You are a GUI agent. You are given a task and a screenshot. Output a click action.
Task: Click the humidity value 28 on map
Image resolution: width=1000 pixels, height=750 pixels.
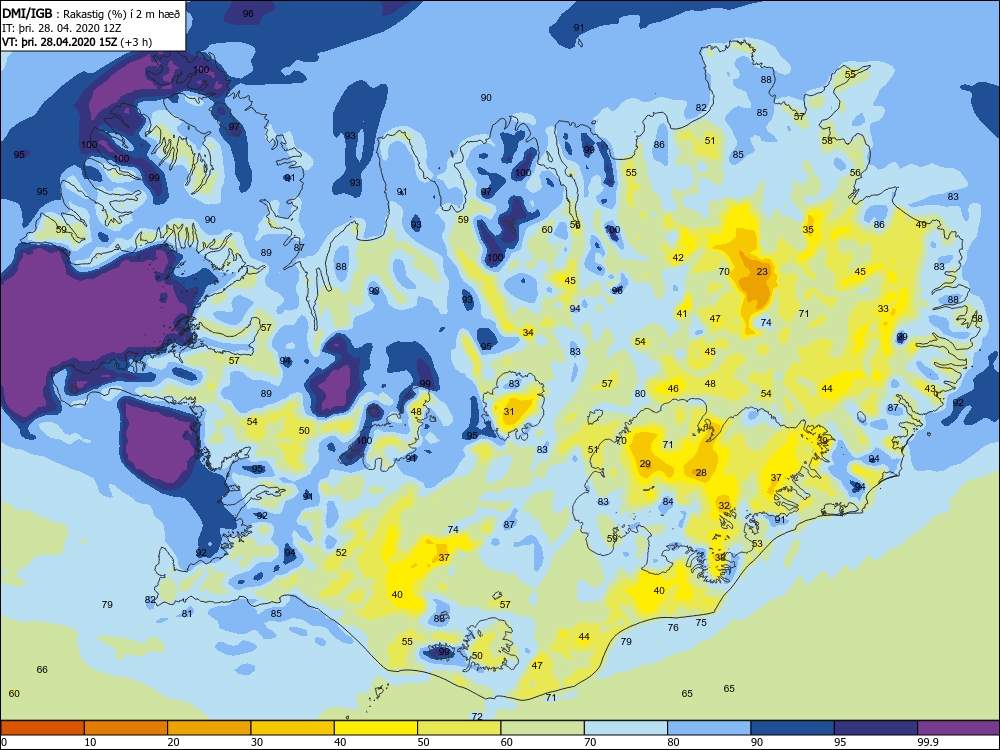tap(701, 473)
